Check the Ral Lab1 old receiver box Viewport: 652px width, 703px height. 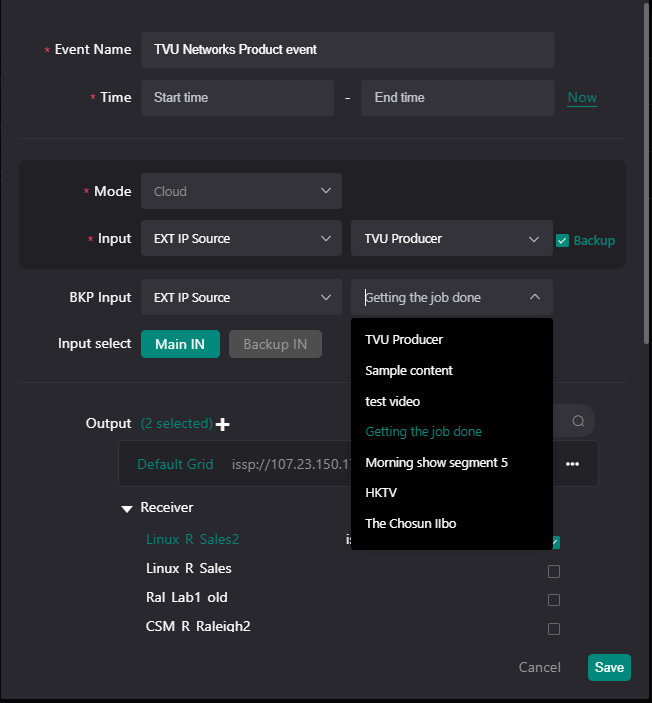(554, 600)
